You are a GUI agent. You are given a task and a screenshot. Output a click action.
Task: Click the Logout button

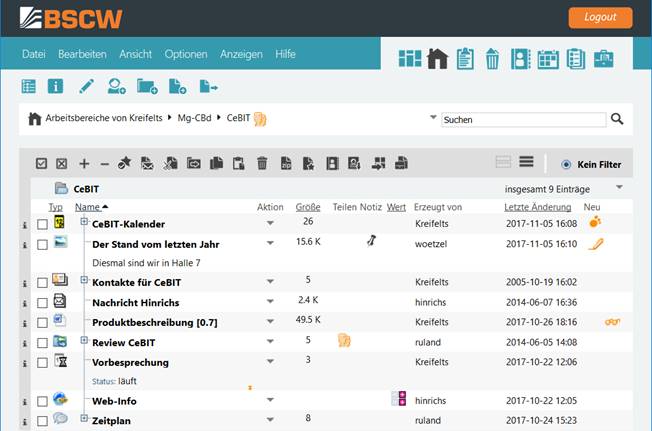click(600, 17)
